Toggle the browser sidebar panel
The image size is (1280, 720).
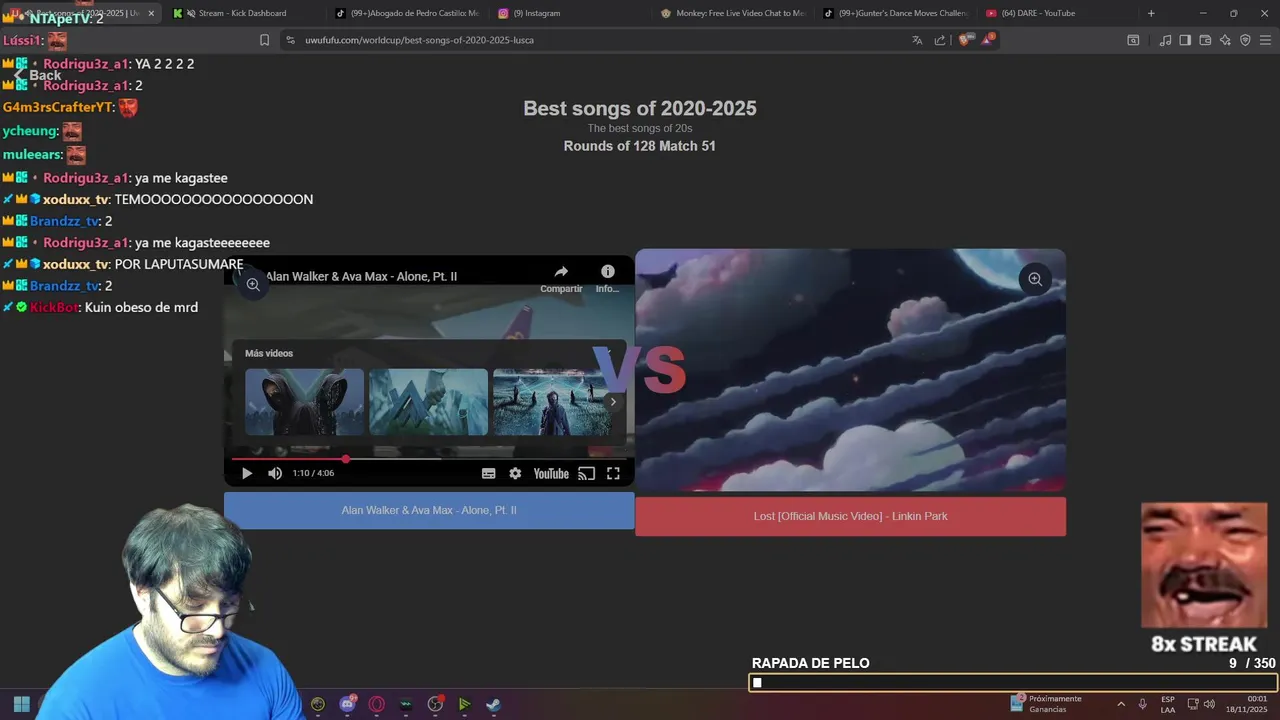(x=1185, y=40)
